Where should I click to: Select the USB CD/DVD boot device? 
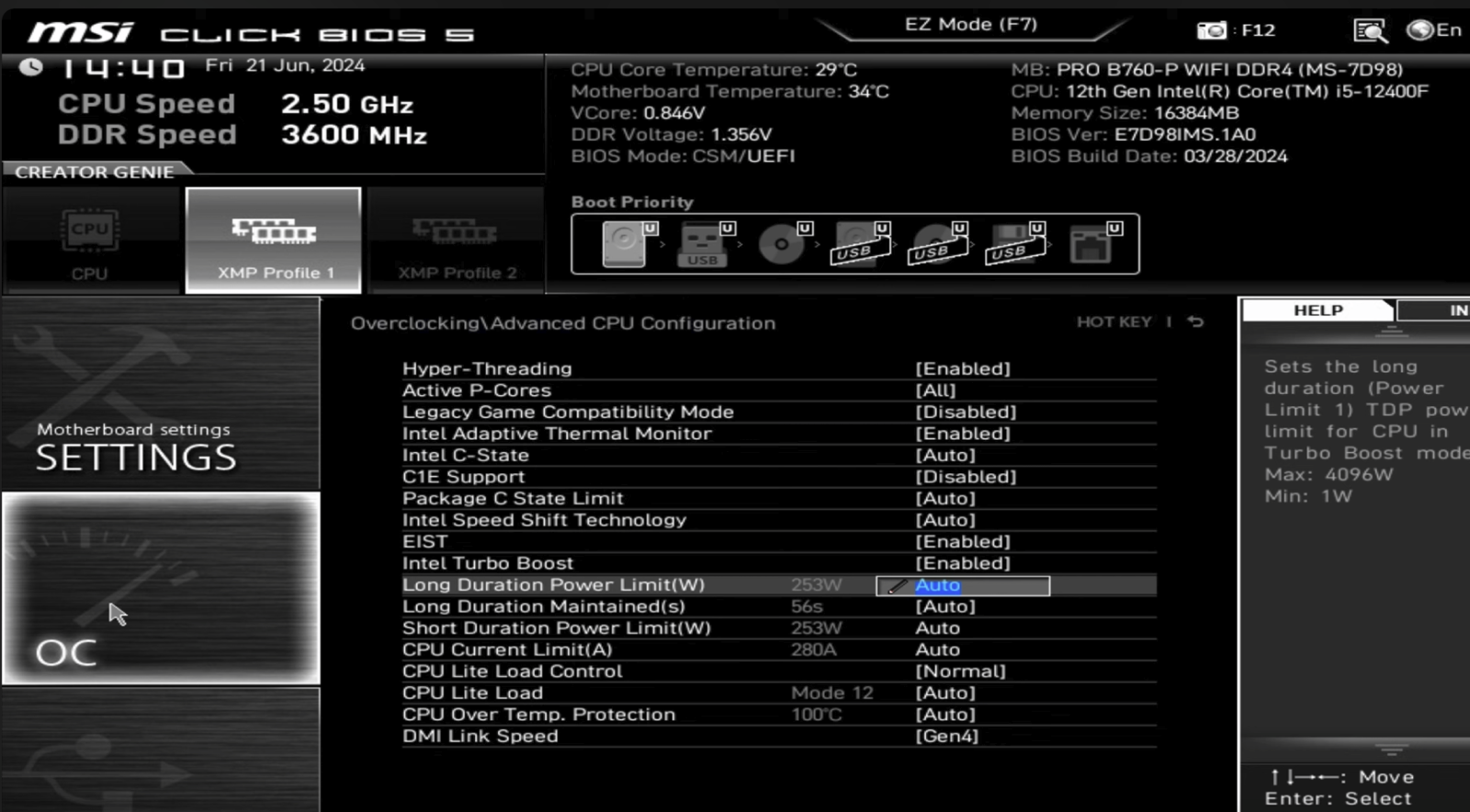point(936,244)
